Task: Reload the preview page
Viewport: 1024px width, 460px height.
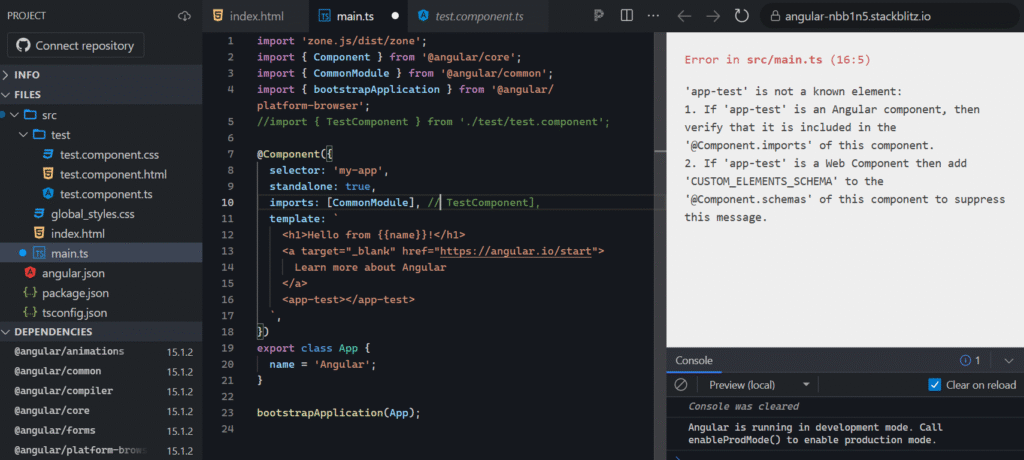Action: click(741, 16)
